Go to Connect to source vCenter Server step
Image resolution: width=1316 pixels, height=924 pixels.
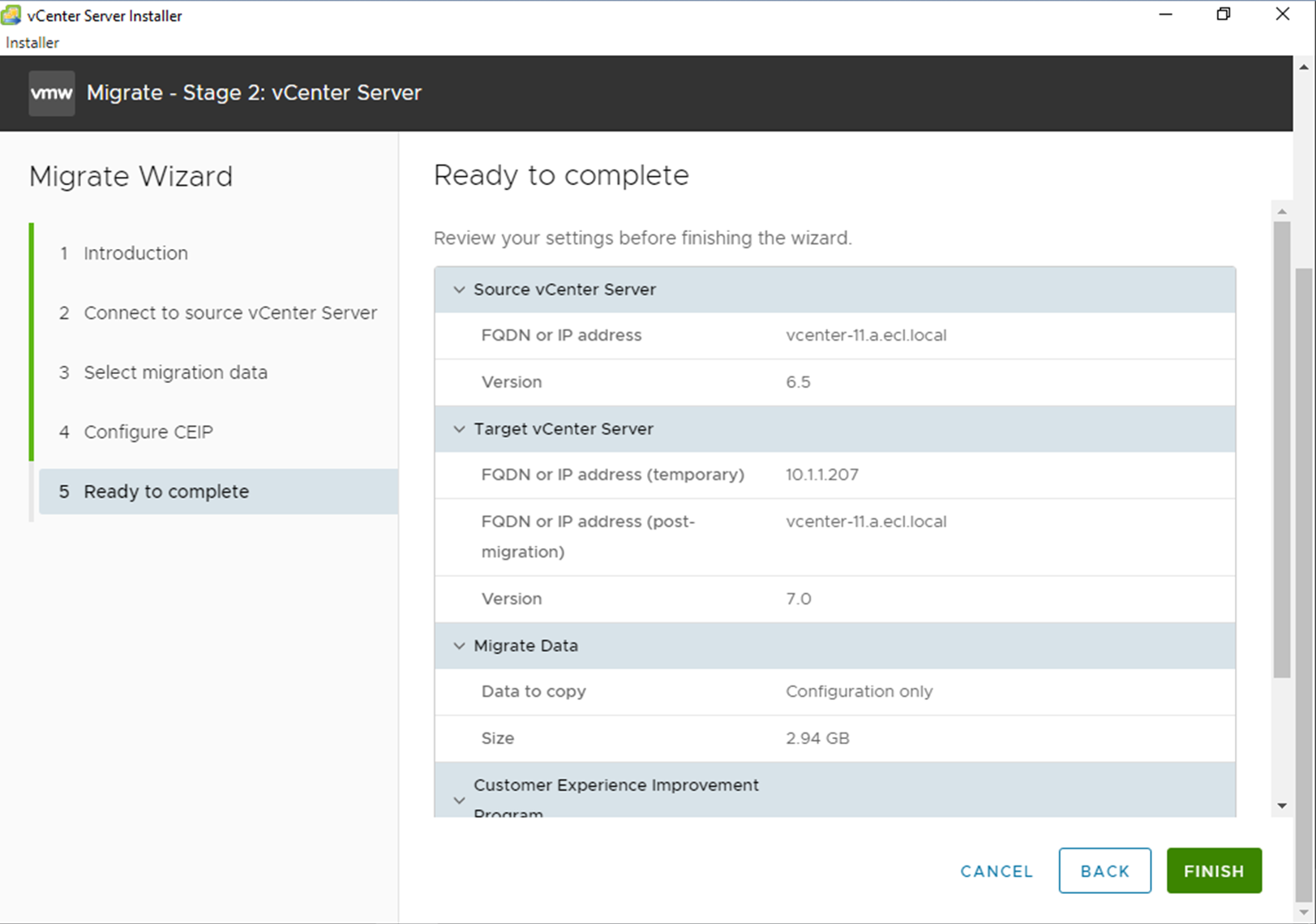(218, 313)
